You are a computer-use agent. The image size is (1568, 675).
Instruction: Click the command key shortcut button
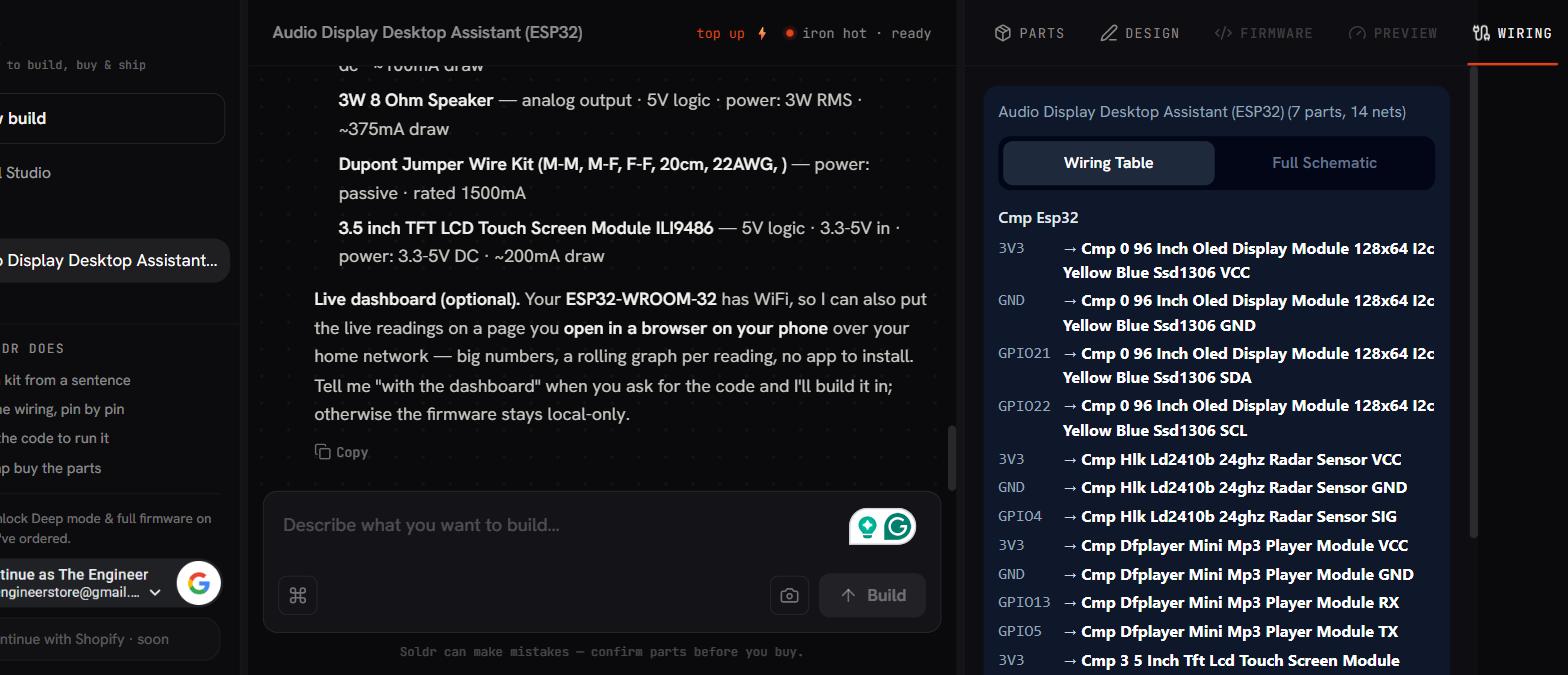[x=297, y=595]
